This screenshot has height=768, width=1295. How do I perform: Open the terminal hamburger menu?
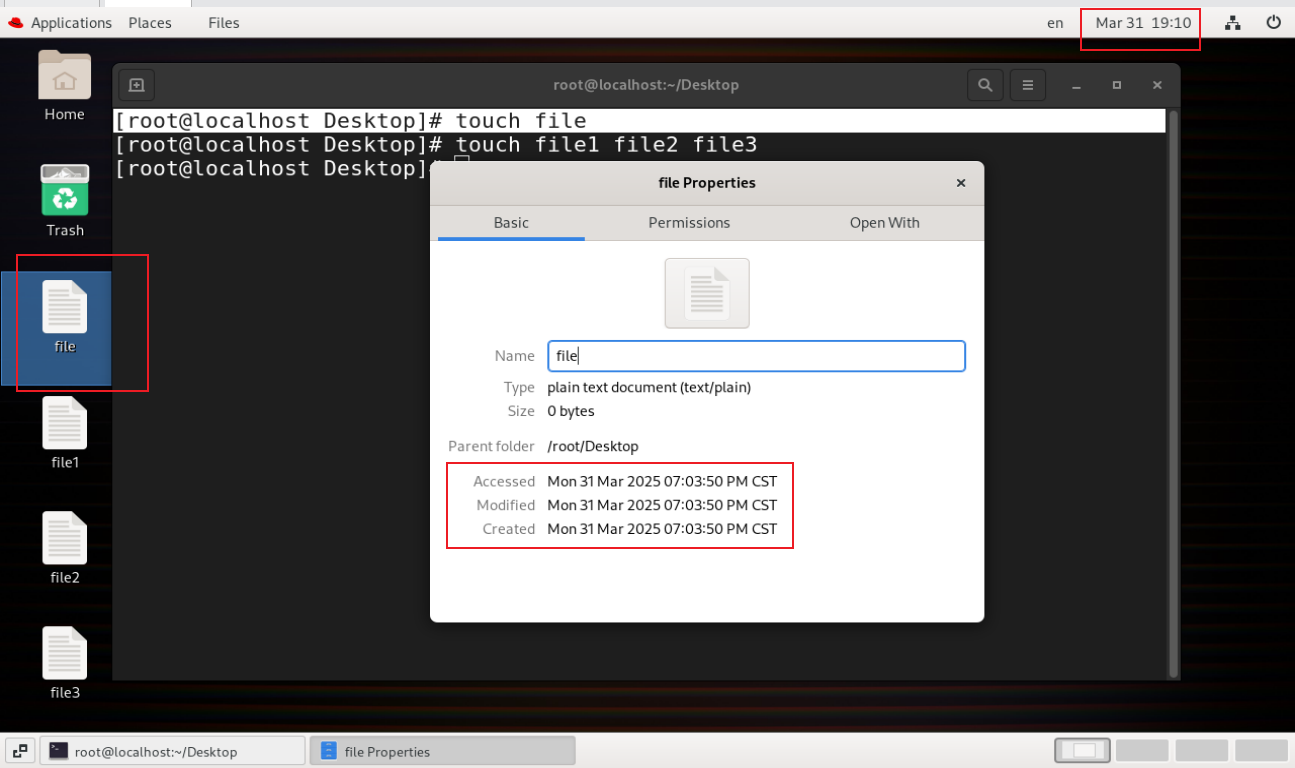coord(1027,85)
